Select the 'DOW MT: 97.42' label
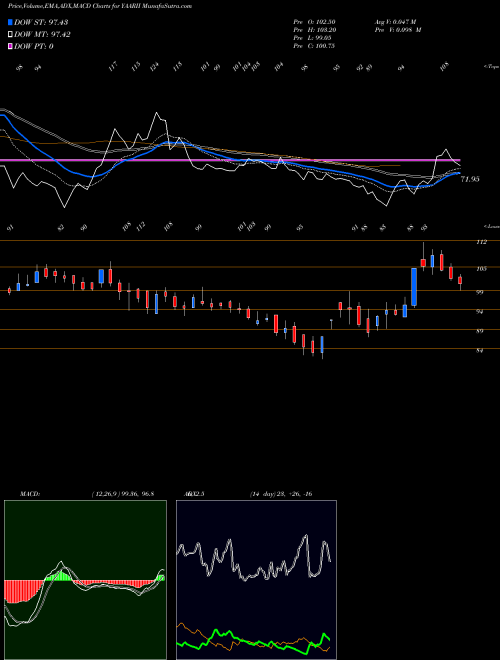Image resolution: width=500 pixels, height=660 pixels. tap(42, 35)
